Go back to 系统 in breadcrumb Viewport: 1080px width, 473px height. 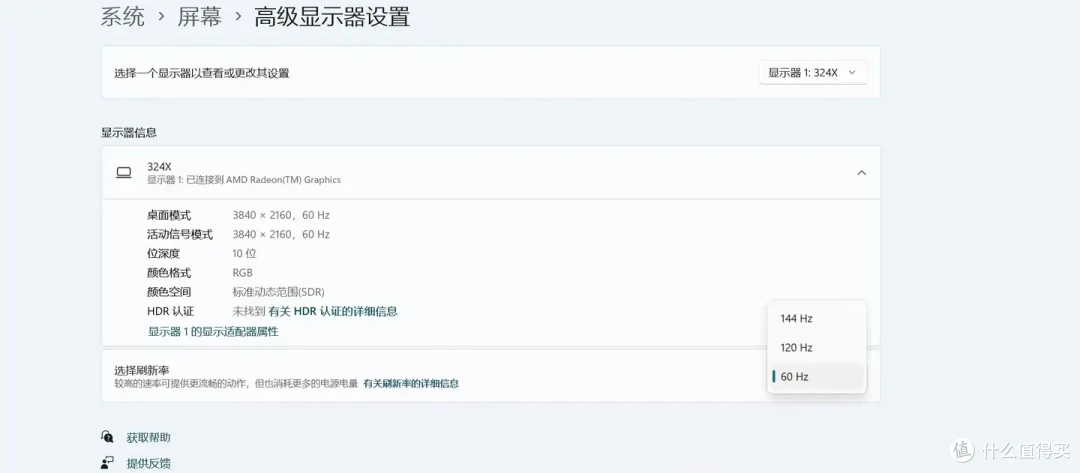pos(123,17)
